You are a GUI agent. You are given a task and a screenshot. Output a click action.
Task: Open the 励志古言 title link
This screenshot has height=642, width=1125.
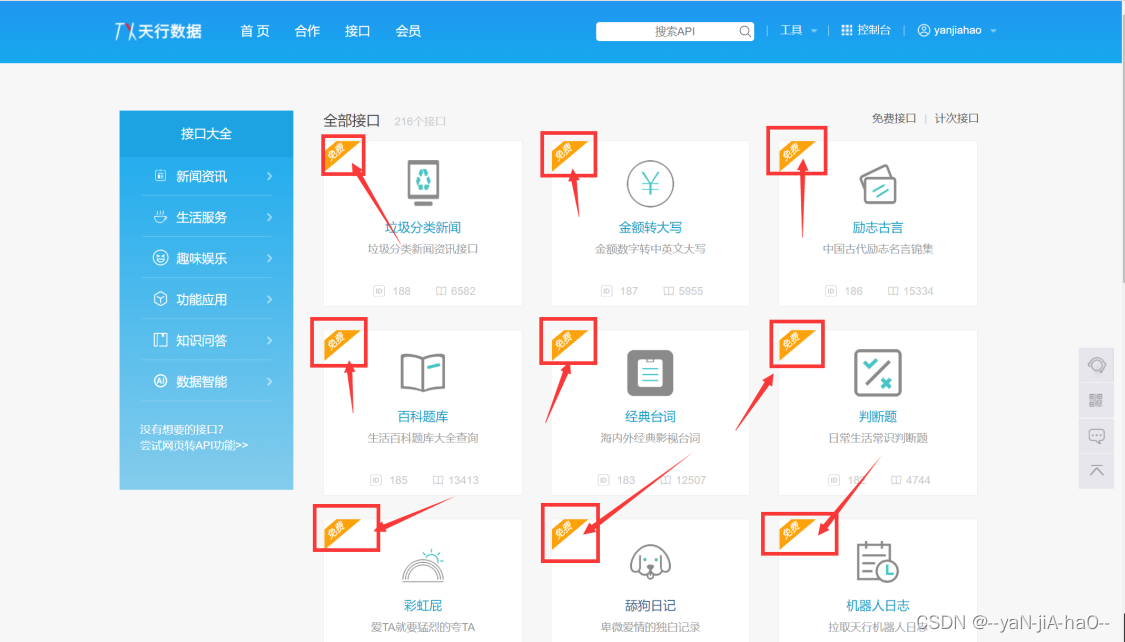pyautogui.click(x=877, y=227)
